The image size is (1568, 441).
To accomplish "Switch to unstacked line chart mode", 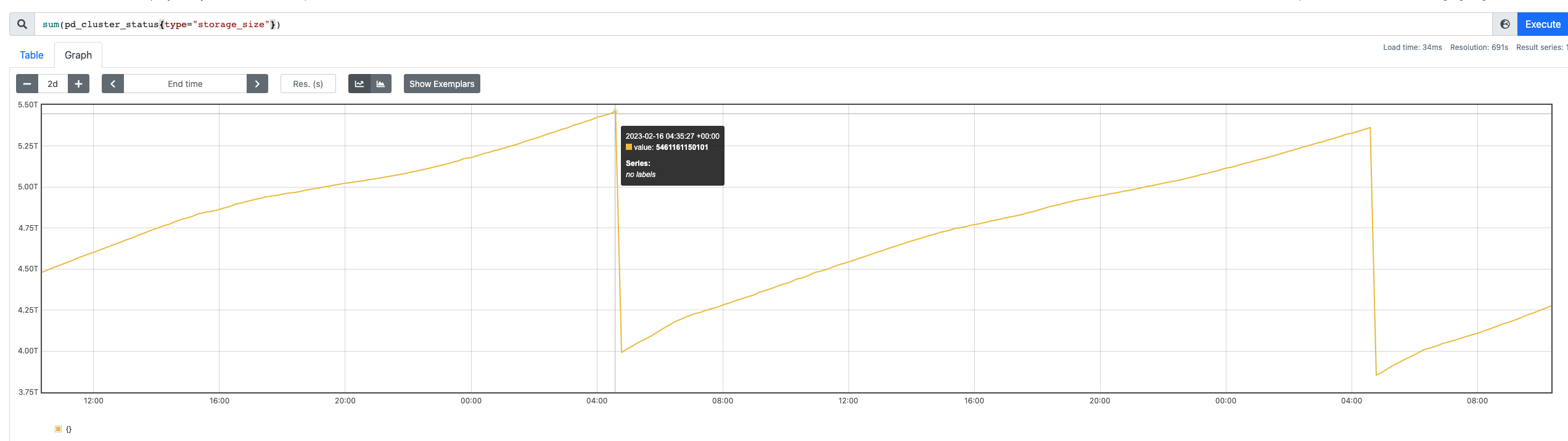I will coord(359,84).
